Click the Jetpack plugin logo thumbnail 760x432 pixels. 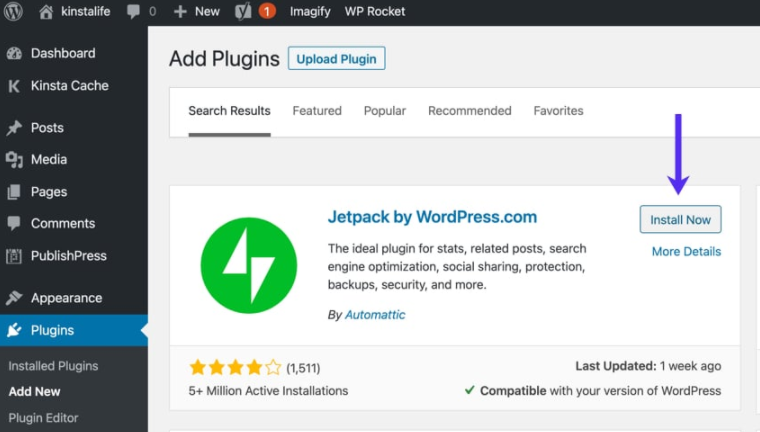pyautogui.click(x=249, y=264)
